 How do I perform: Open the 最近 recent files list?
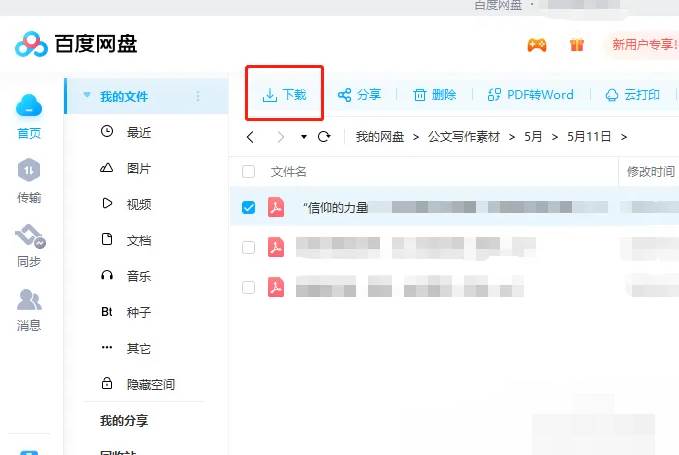[139, 132]
